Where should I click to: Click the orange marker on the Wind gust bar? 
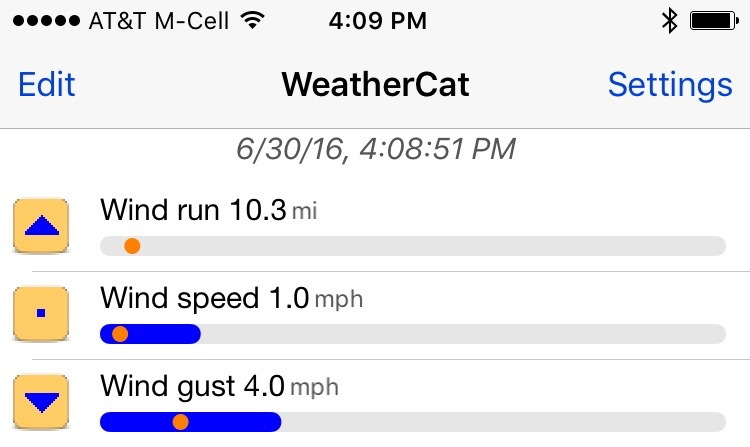[x=180, y=422]
